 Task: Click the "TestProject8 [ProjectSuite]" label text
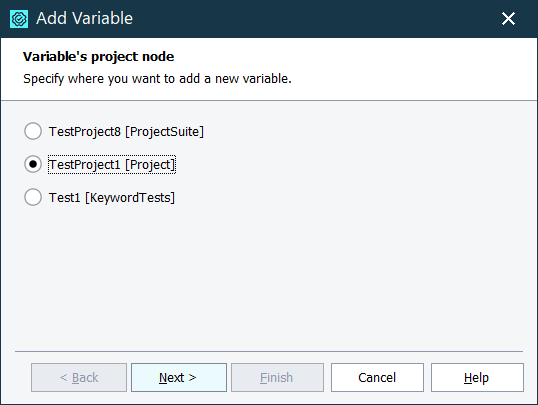click(126, 131)
